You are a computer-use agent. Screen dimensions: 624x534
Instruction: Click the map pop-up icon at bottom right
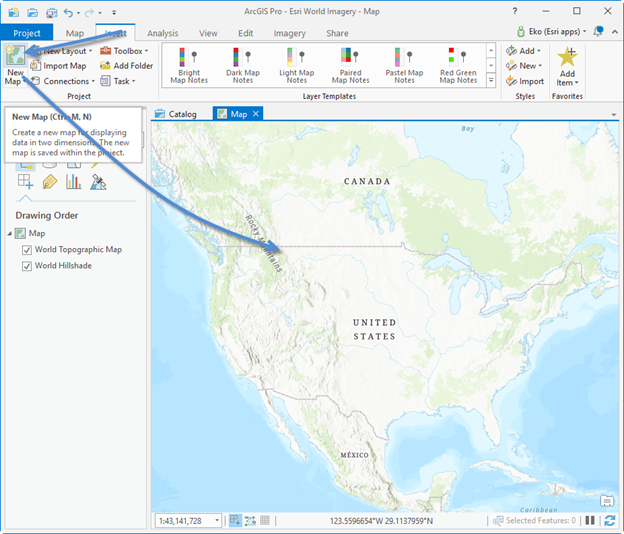(x=607, y=501)
